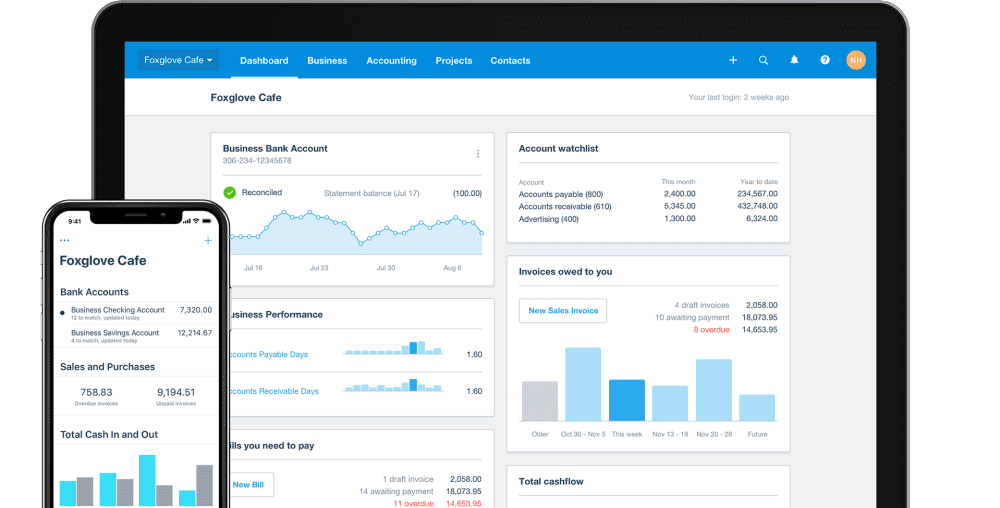Image resolution: width=1000 pixels, height=508 pixels.
Task: Open the Accounts Receivable Days link
Action: point(274,391)
